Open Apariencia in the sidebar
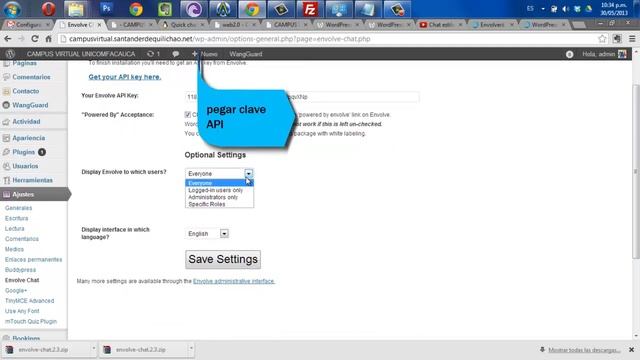This screenshot has height=360, width=640. pyautogui.click(x=29, y=138)
